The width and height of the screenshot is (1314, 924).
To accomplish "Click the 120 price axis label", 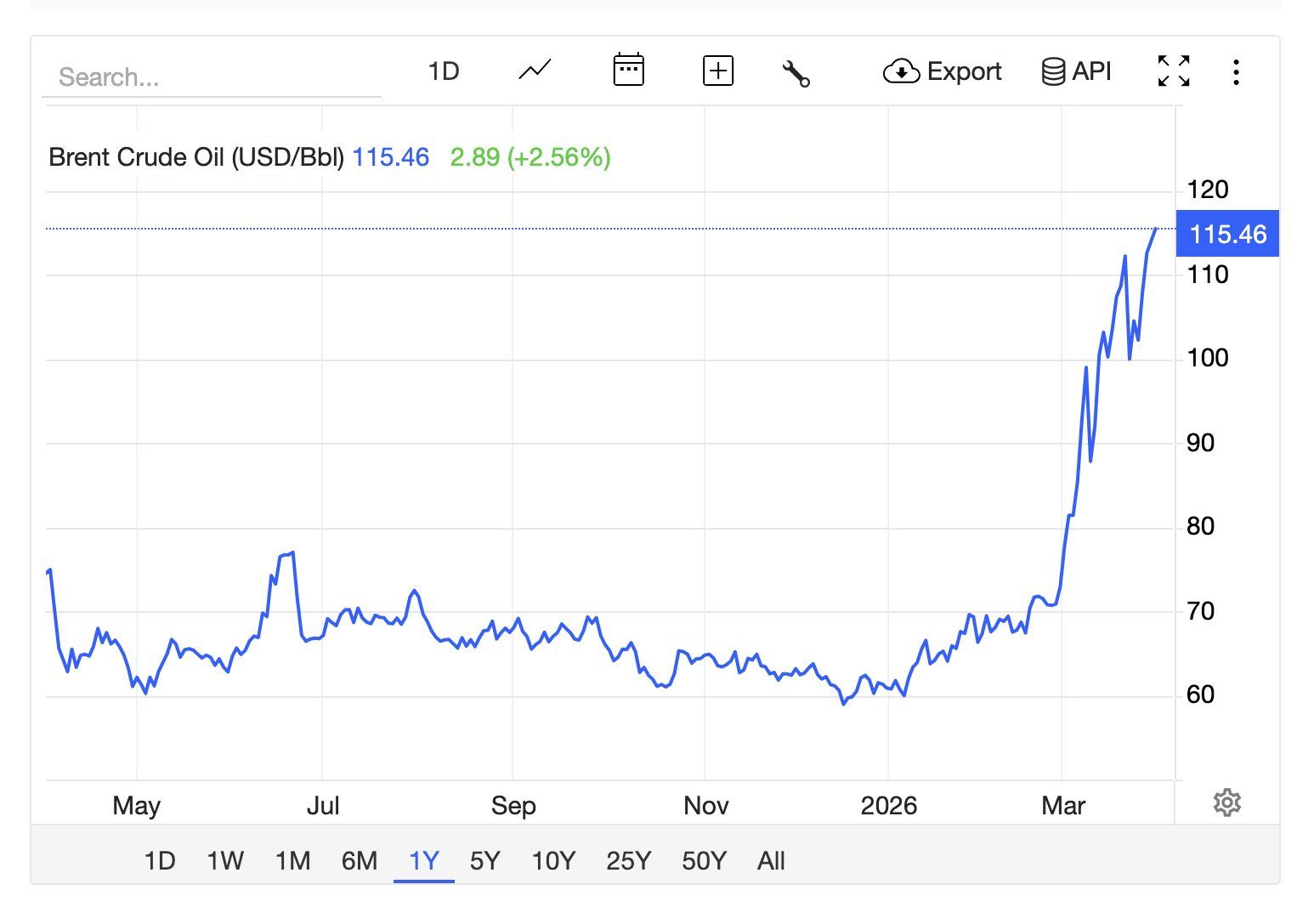I will [x=1208, y=190].
